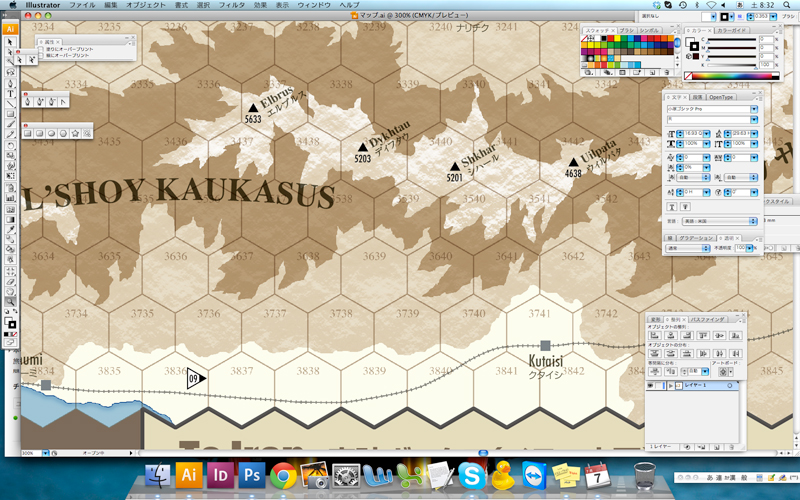
Task: Open blending mode dropdown in Transparency panel
Action: (x=688, y=248)
